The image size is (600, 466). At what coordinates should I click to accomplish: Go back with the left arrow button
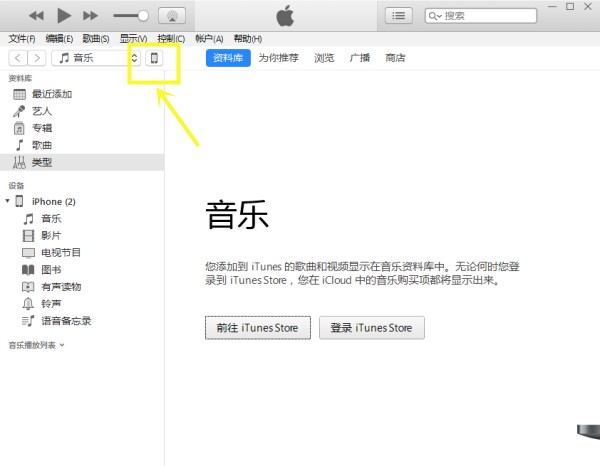(18, 58)
